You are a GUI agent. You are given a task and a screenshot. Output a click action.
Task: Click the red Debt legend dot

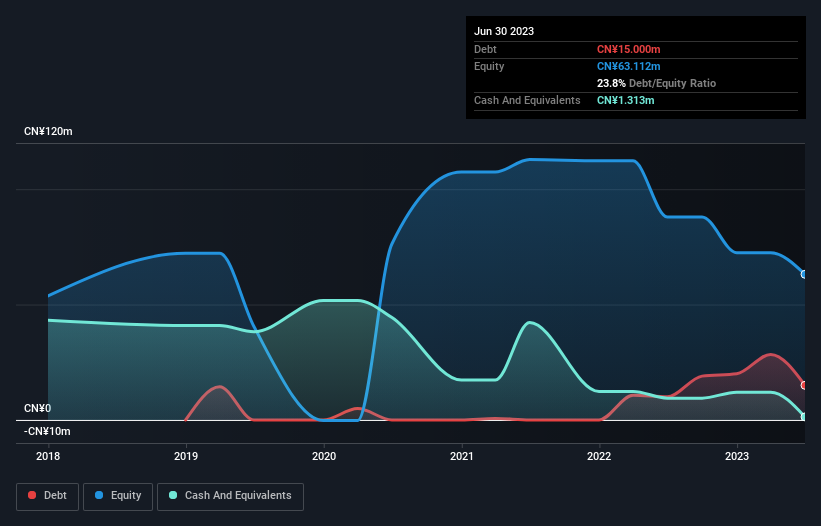(x=32, y=495)
